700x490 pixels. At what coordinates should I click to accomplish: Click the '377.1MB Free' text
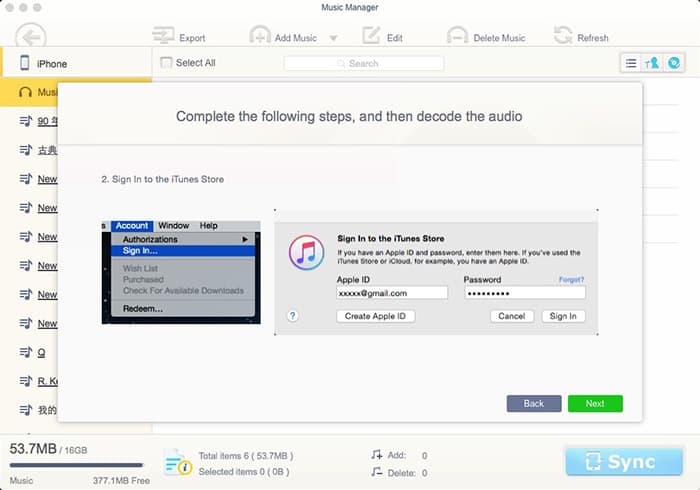[x=121, y=481]
